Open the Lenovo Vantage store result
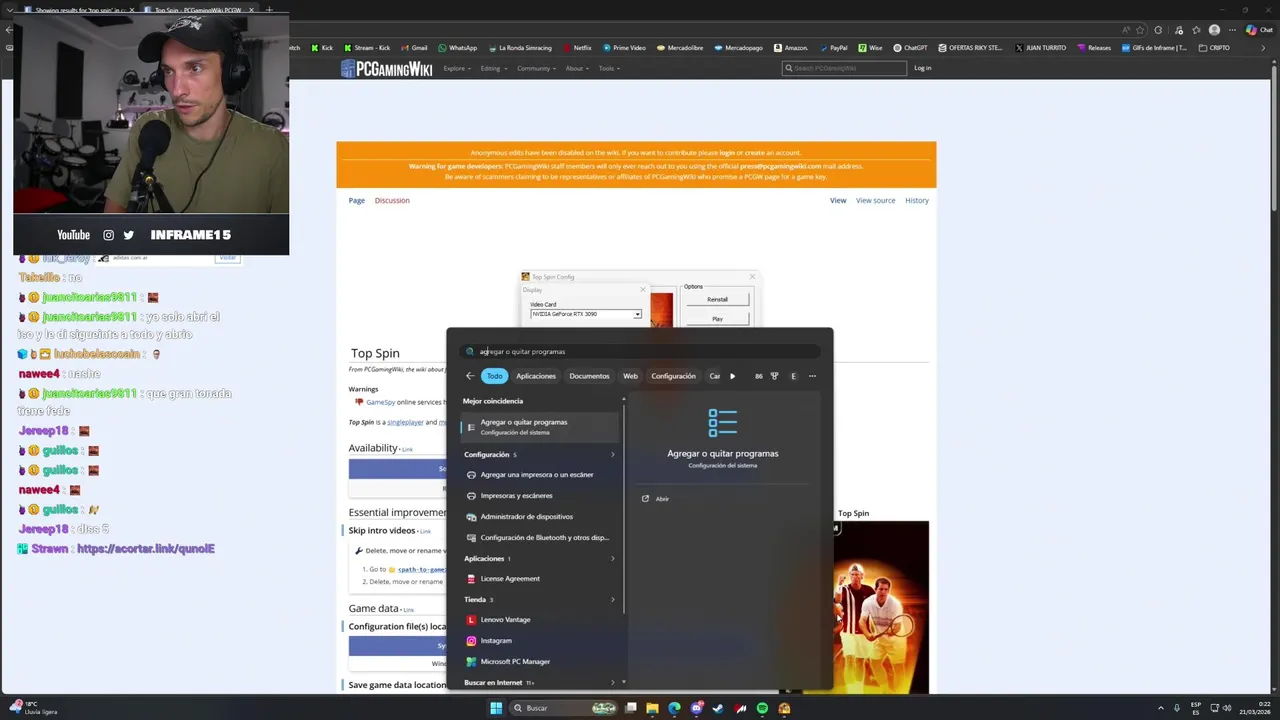The width and height of the screenshot is (1280, 720). 540,620
